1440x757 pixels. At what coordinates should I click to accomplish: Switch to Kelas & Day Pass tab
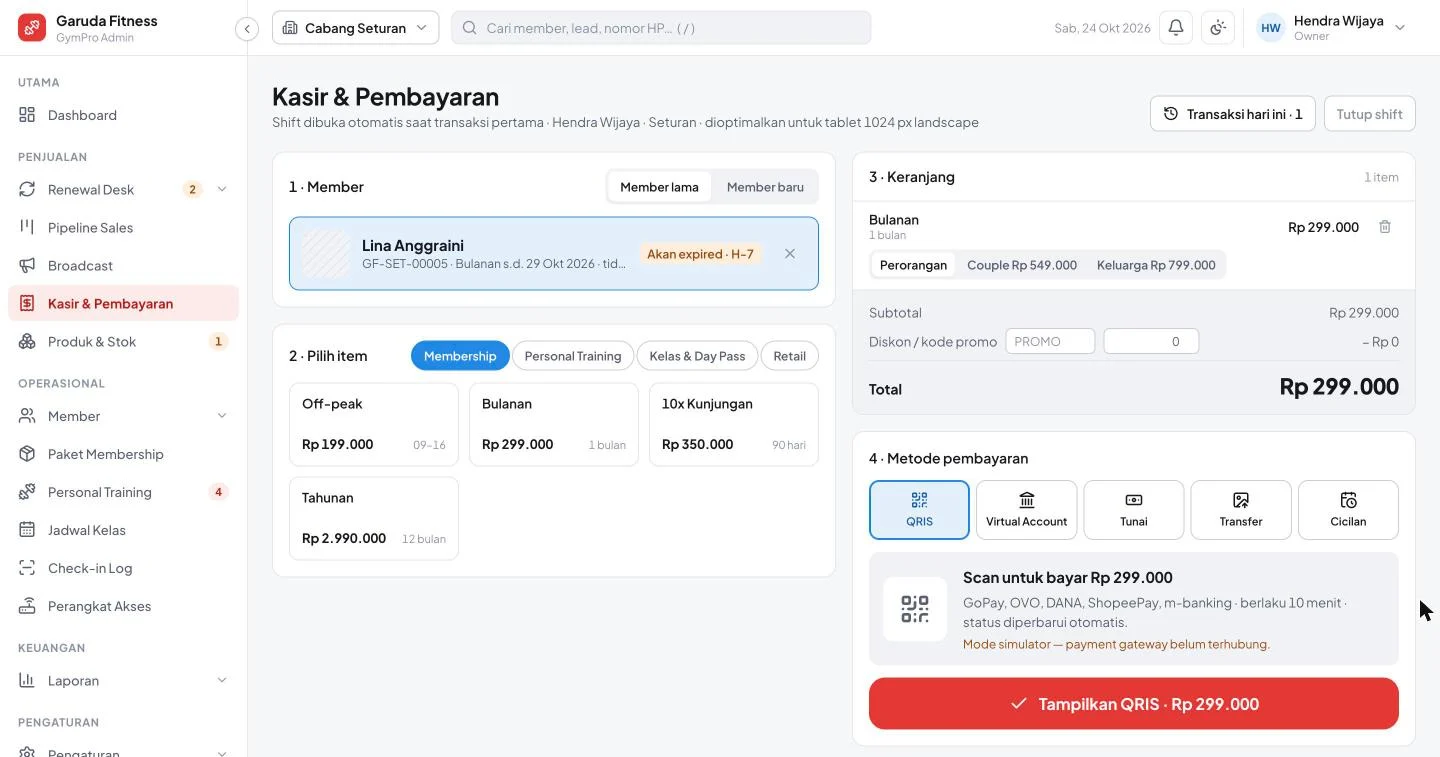[x=697, y=356]
